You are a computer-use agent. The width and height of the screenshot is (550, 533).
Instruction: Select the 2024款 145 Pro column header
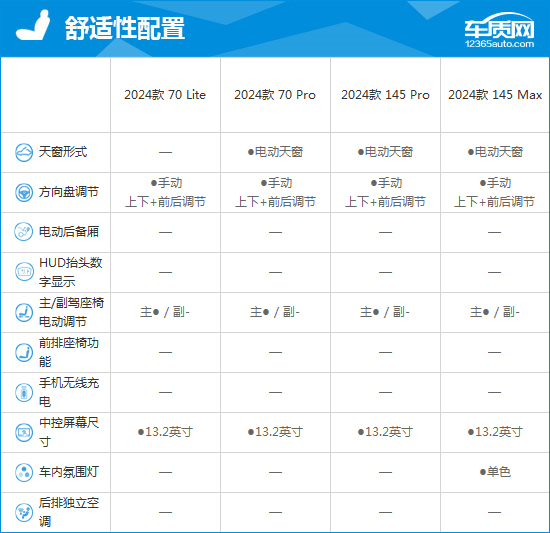pyautogui.click(x=385, y=95)
